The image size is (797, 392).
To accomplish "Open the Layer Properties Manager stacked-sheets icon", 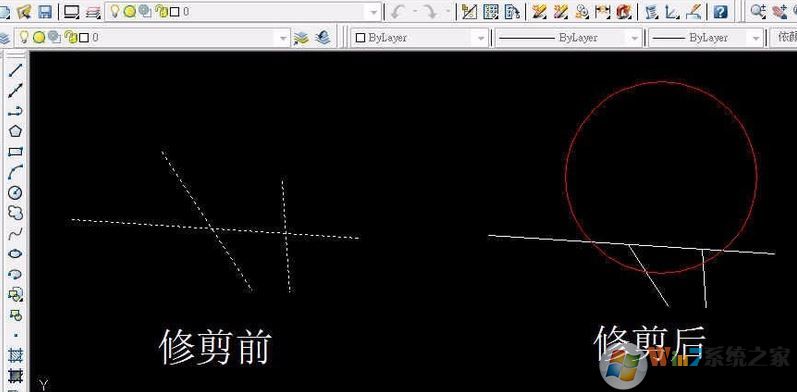I will coord(5,38).
